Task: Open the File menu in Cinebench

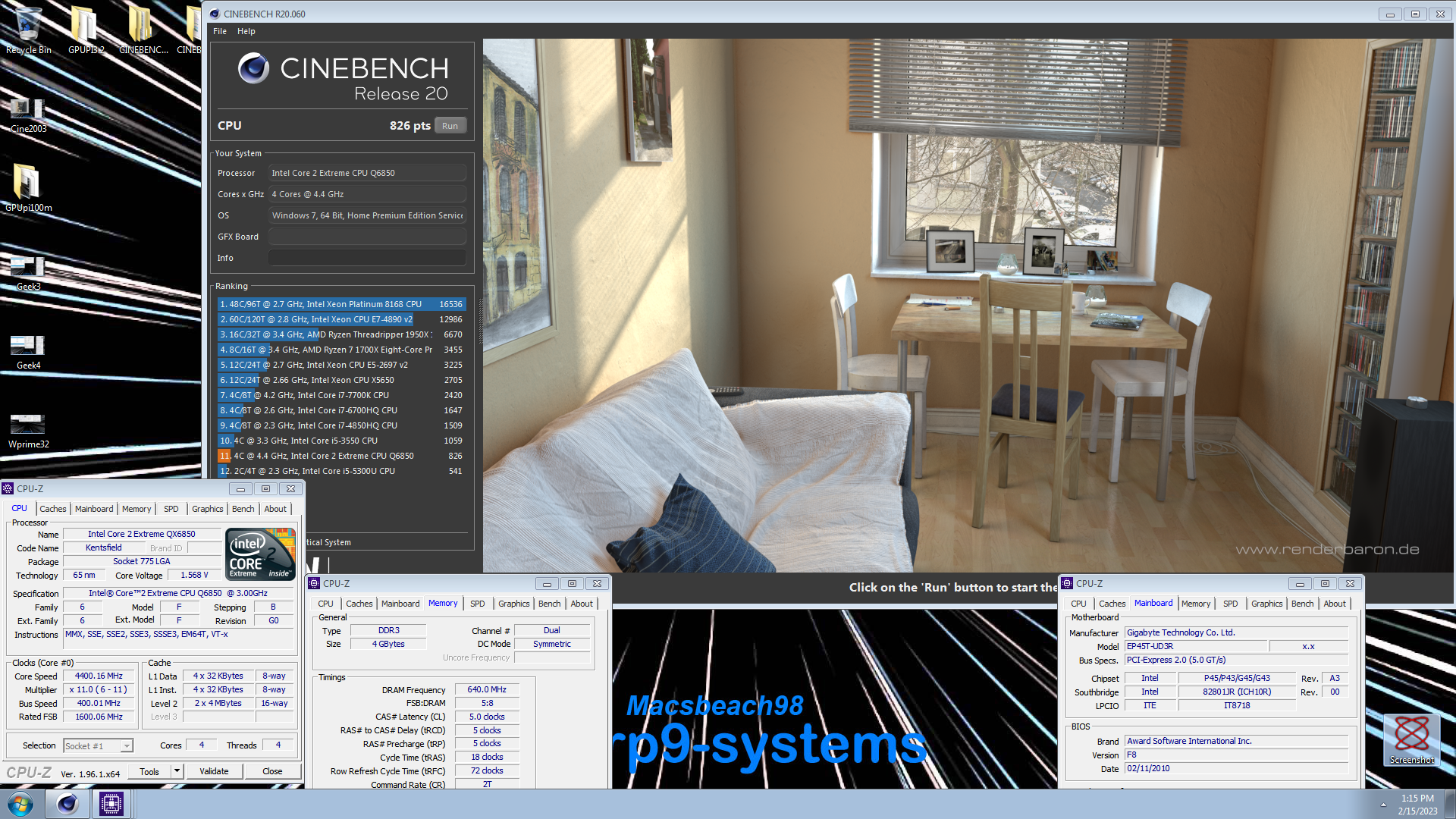Action: click(220, 31)
